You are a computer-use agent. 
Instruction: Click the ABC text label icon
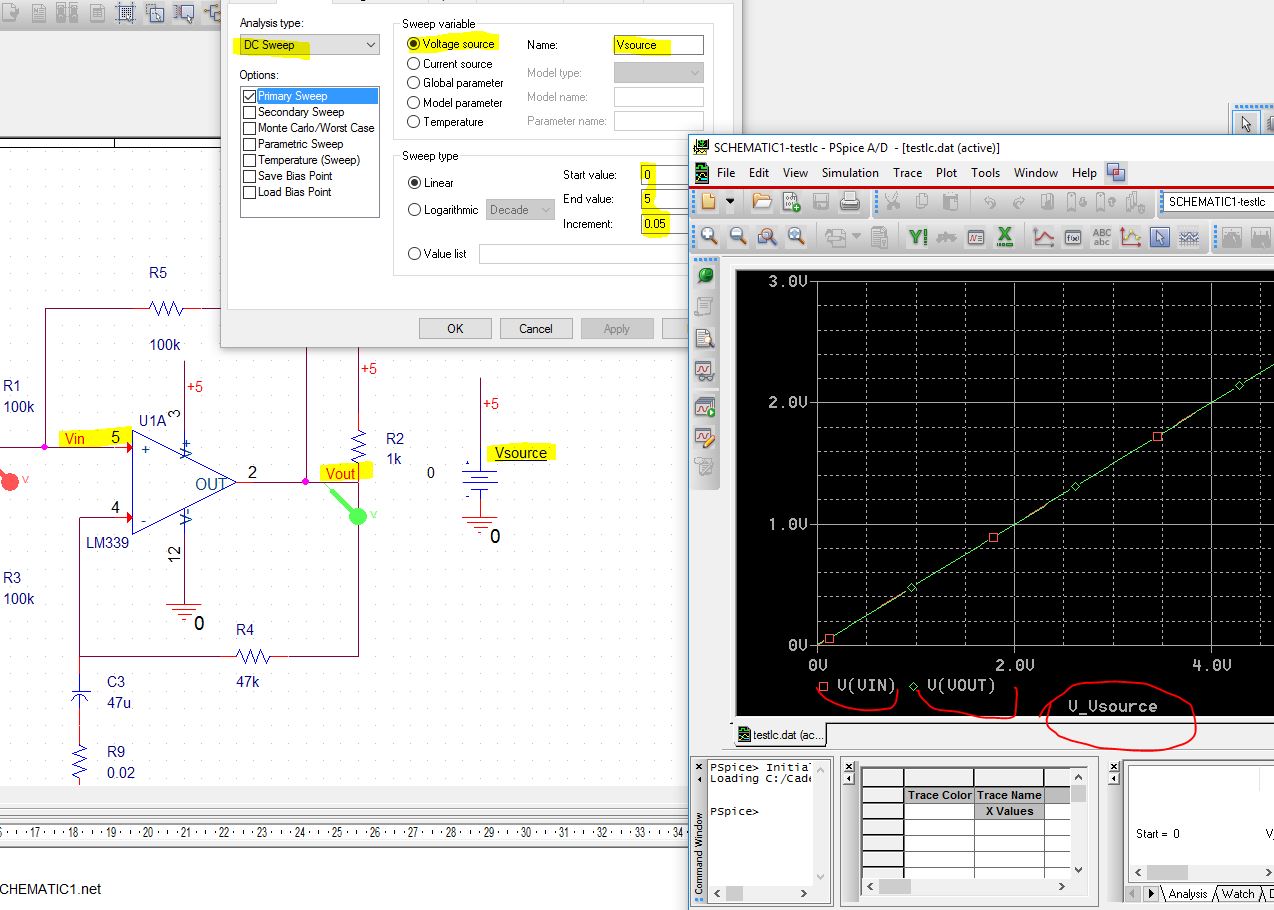pos(1101,237)
